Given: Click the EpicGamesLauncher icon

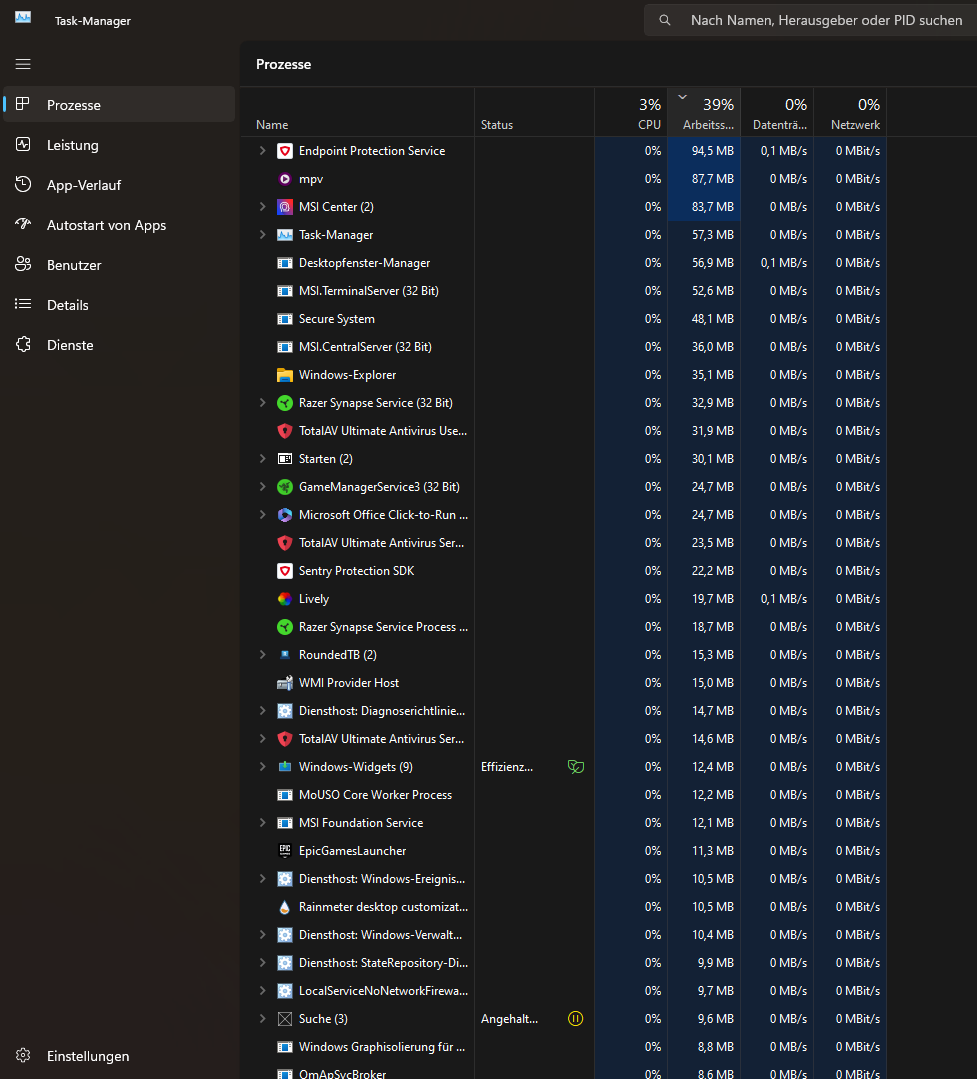Looking at the screenshot, I should tap(285, 851).
